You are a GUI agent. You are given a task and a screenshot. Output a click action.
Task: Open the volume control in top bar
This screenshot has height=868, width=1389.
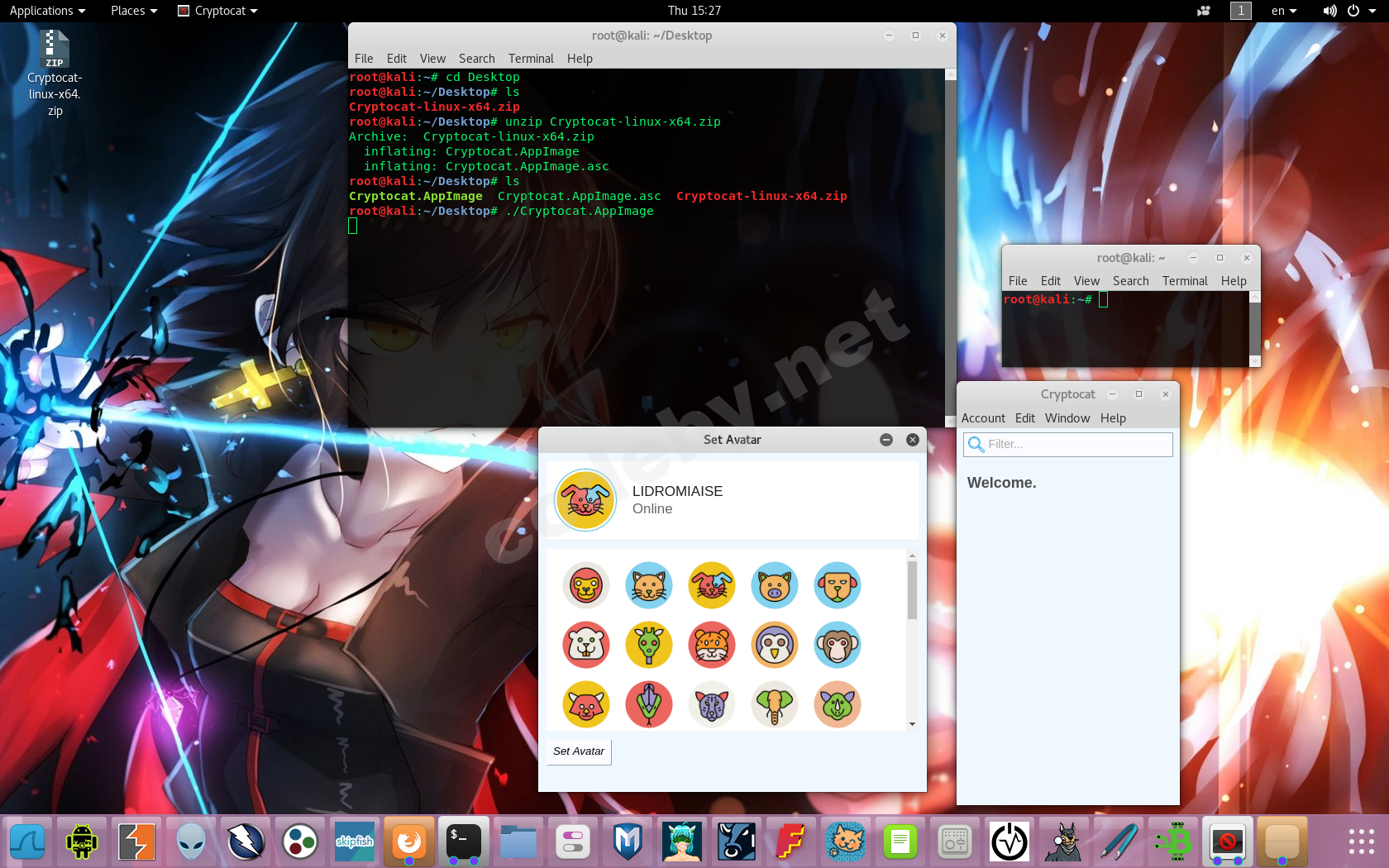click(x=1329, y=11)
